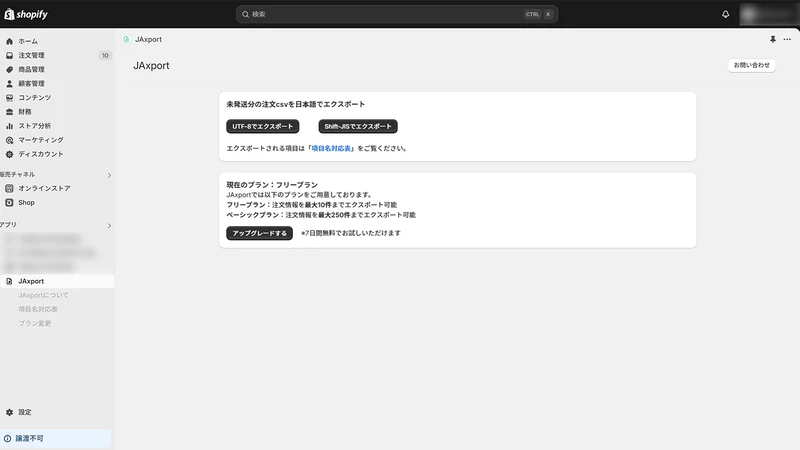Click the ホーム home icon
The image size is (800, 450).
9,41
